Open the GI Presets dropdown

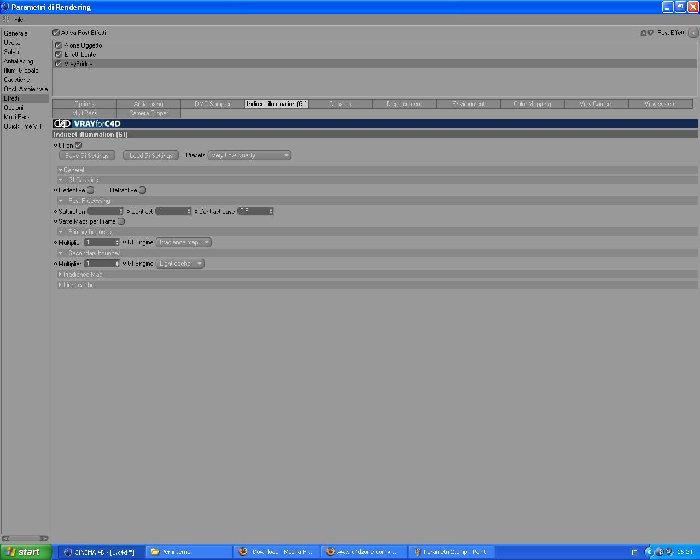pyautogui.click(x=249, y=155)
